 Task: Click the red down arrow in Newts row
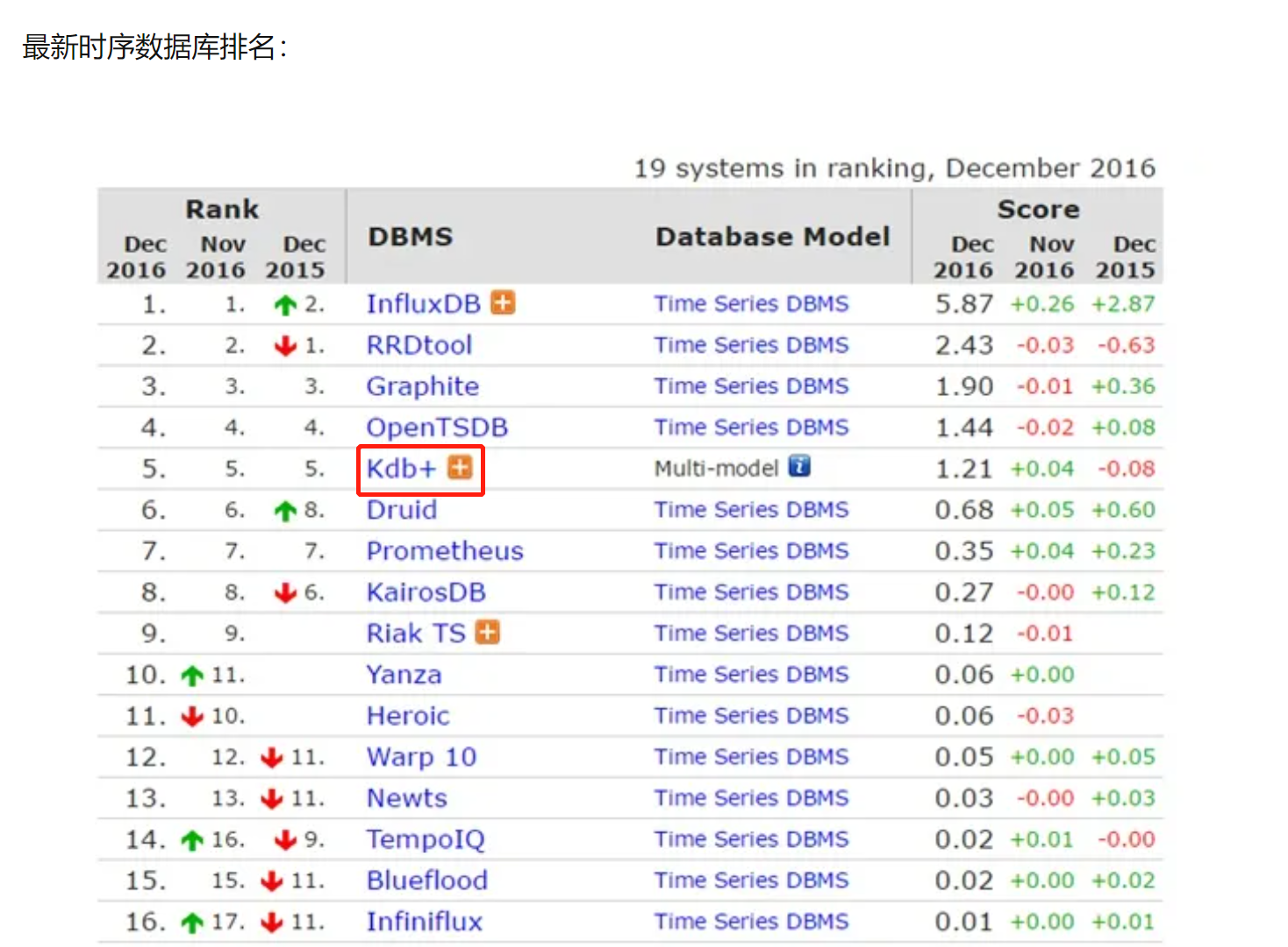(x=272, y=799)
